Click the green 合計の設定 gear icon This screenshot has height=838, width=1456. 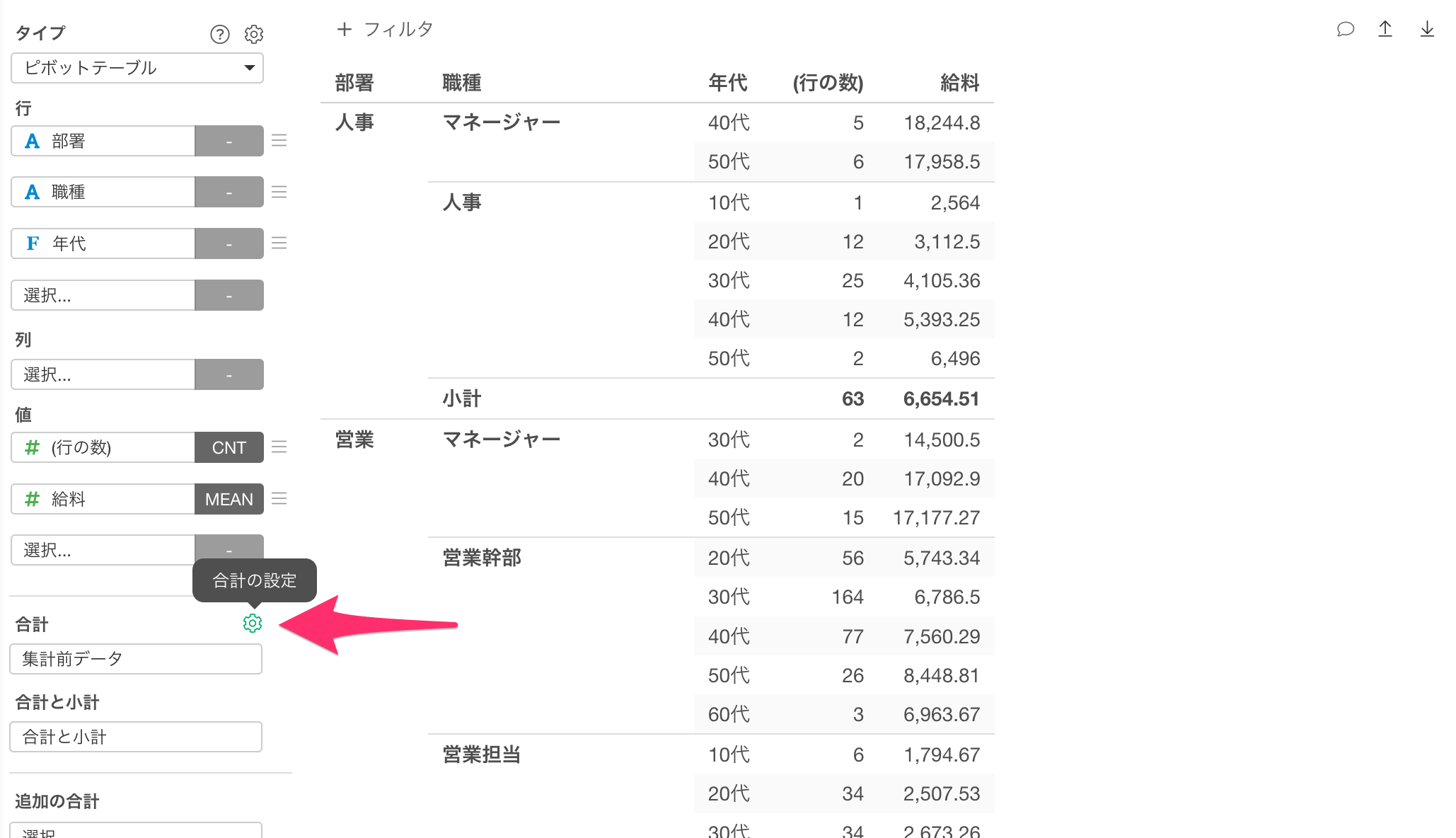[253, 623]
